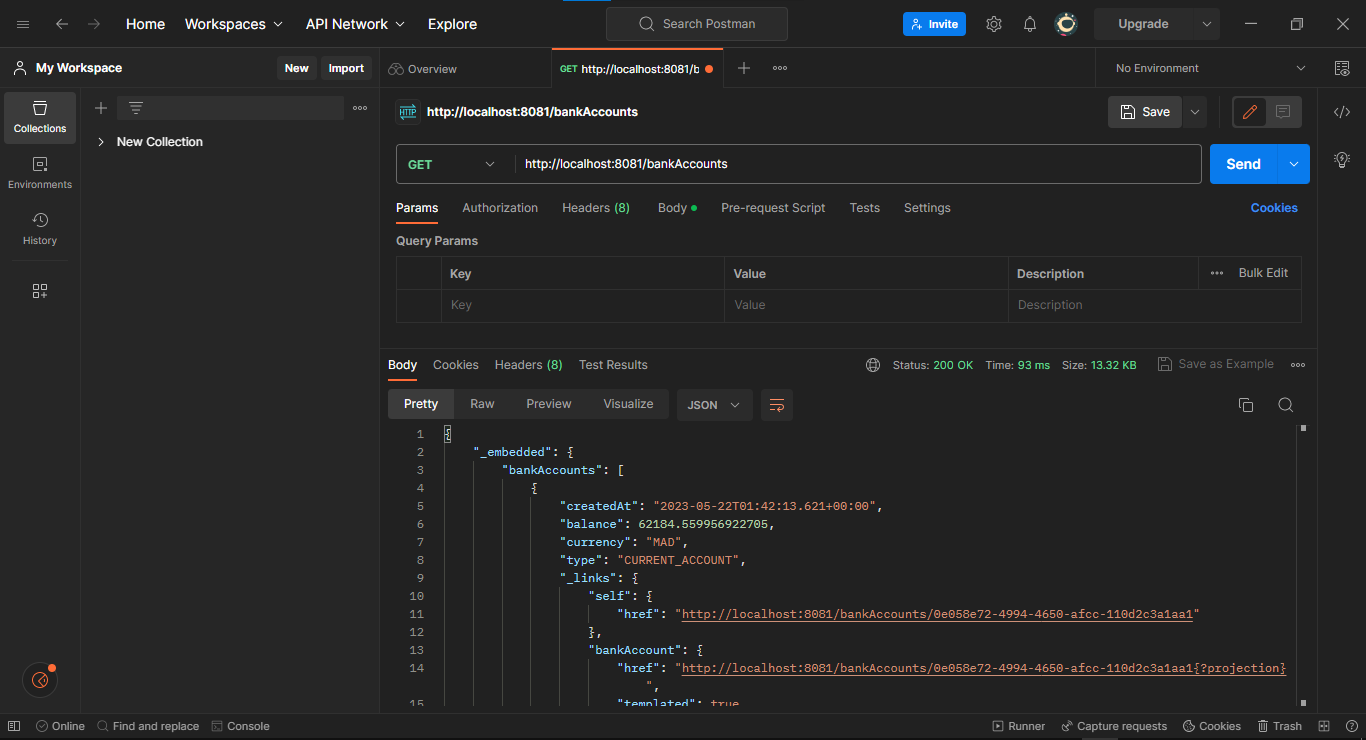Toggle the comments panel beside Save
Image resolution: width=1366 pixels, height=740 pixels.
click(x=1283, y=112)
